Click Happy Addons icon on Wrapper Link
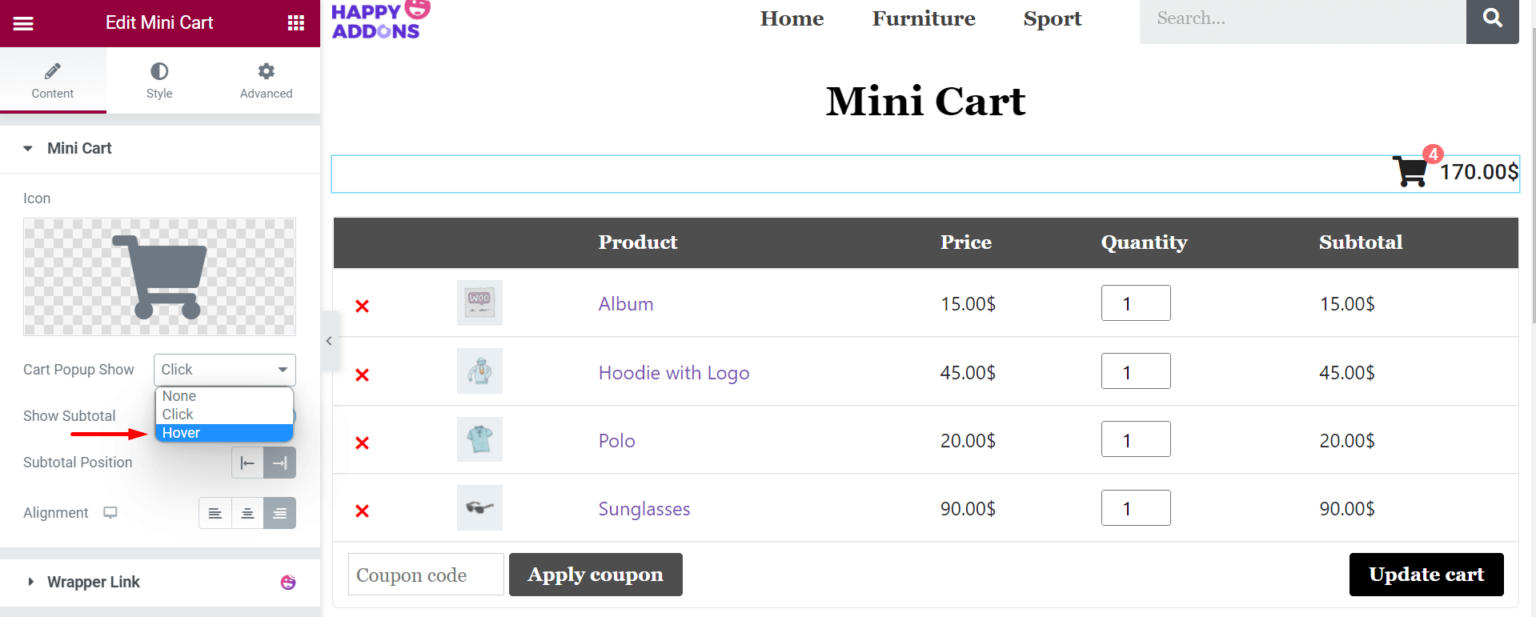 [288, 582]
